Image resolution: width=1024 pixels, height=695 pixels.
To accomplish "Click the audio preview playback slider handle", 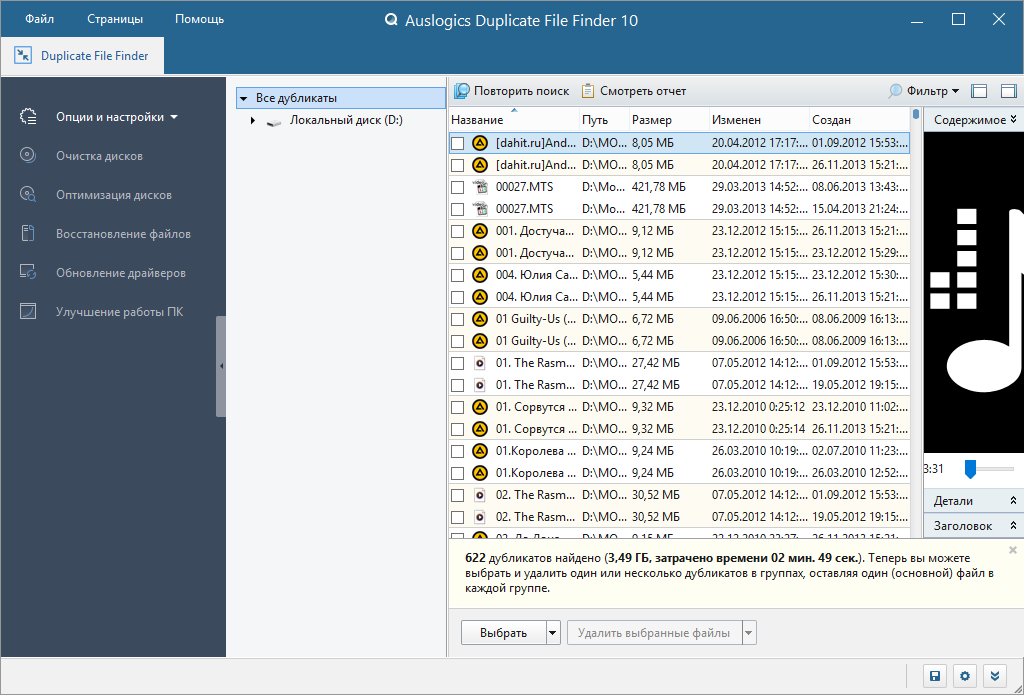I will click(x=970, y=469).
